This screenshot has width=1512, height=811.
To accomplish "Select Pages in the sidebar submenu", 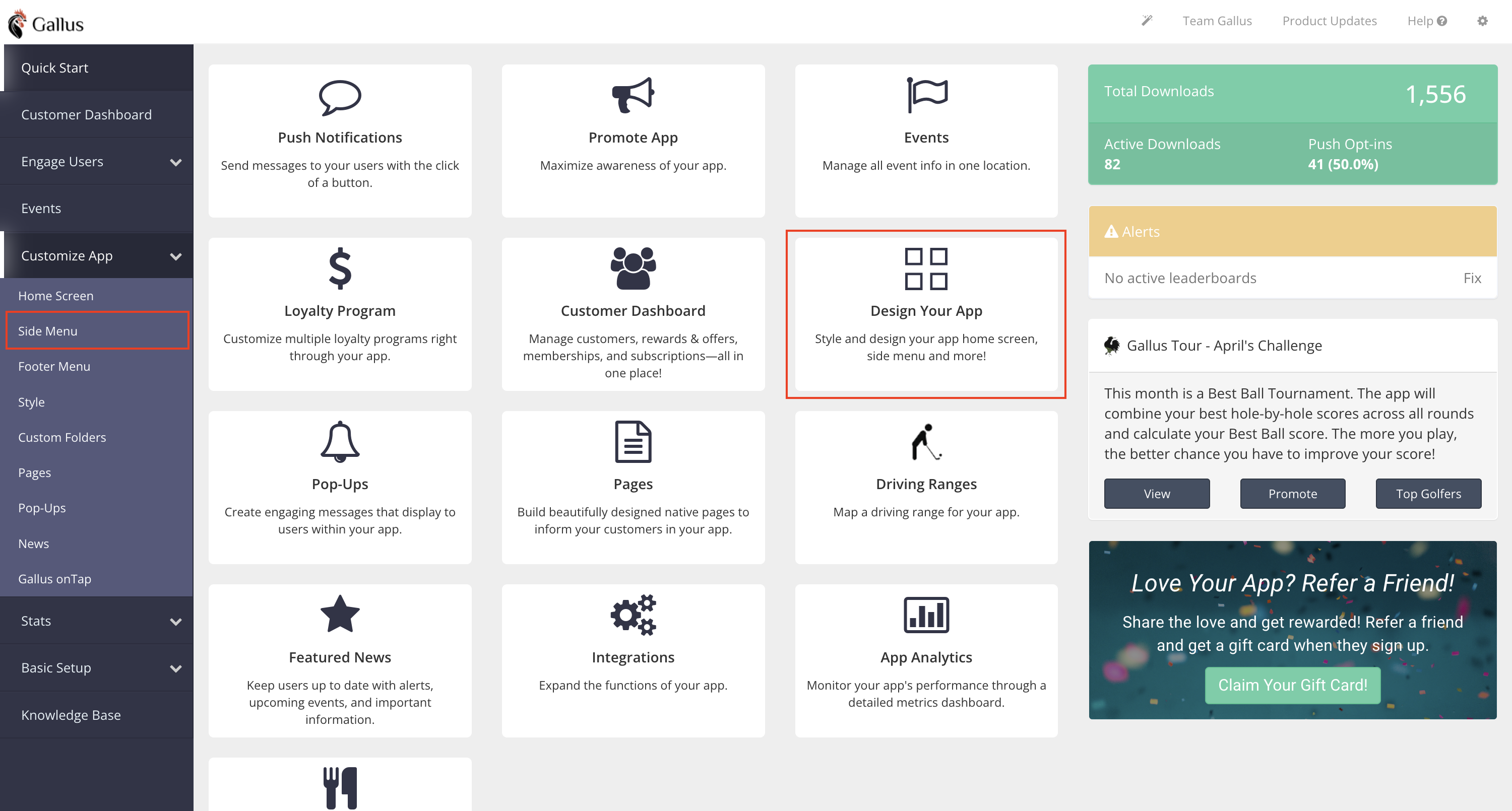I will pyautogui.click(x=97, y=472).
